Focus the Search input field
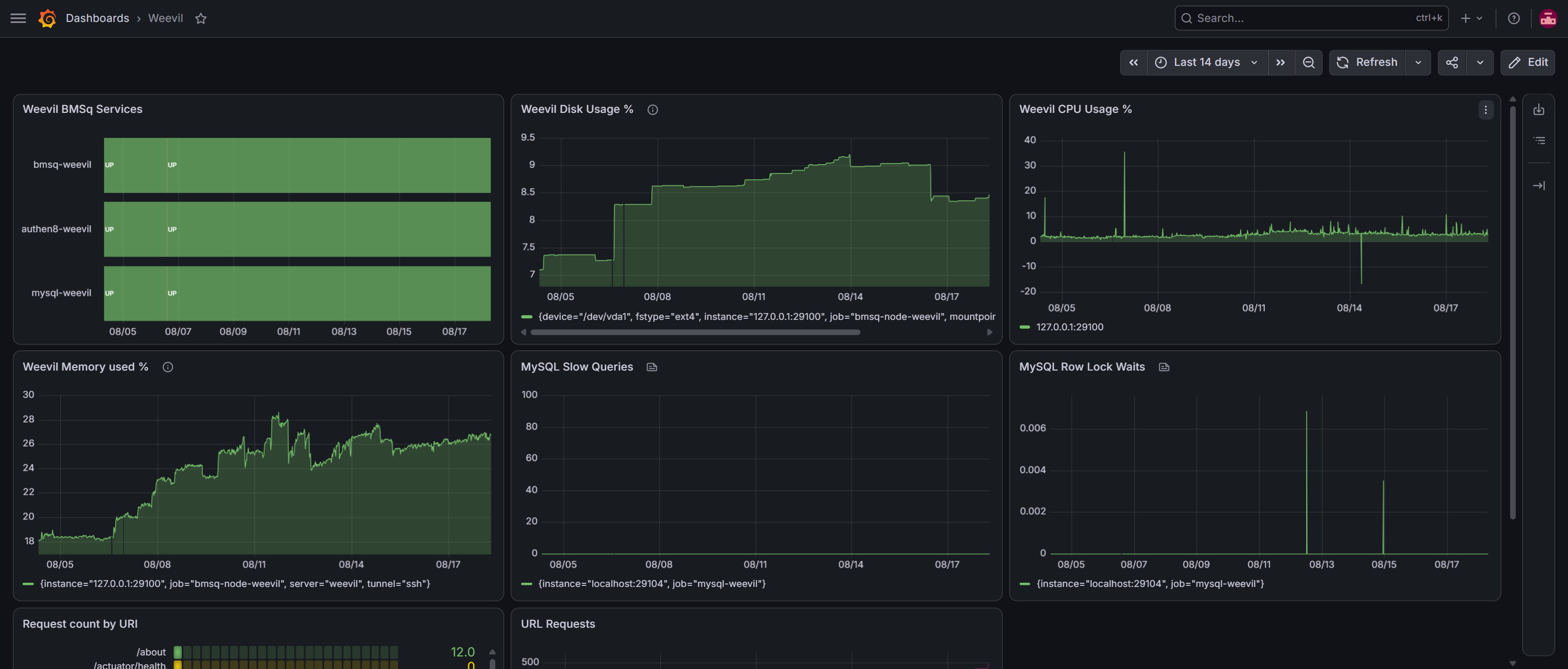The width and height of the screenshot is (1568, 669). pos(1310,18)
